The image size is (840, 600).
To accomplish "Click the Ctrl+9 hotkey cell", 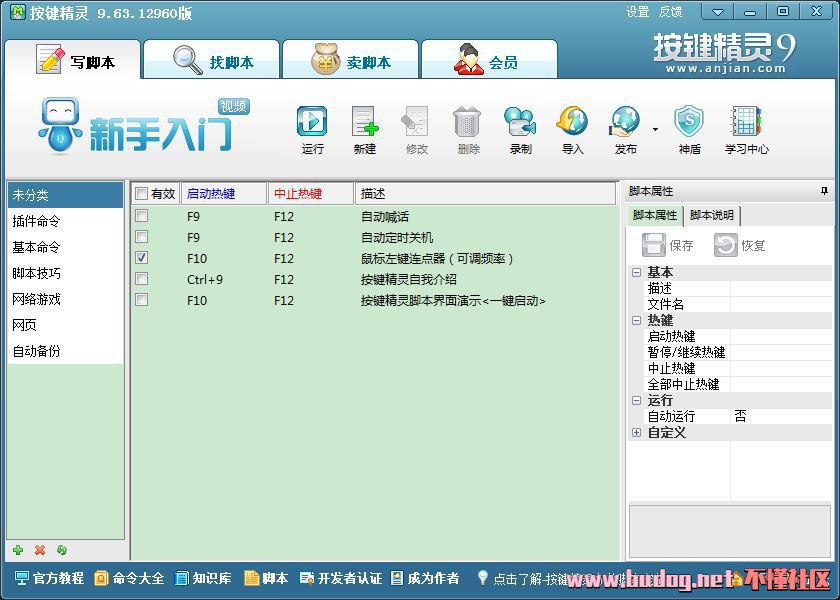I will [205, 279].
